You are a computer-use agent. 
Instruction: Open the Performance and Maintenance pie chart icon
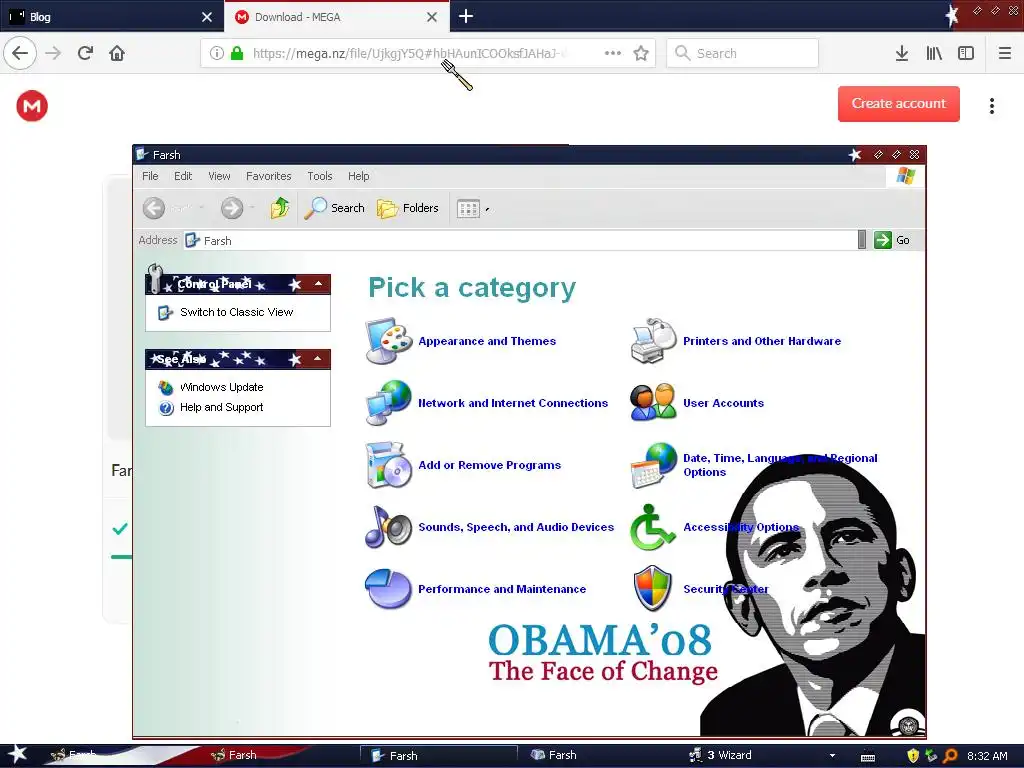pos(389,588)
